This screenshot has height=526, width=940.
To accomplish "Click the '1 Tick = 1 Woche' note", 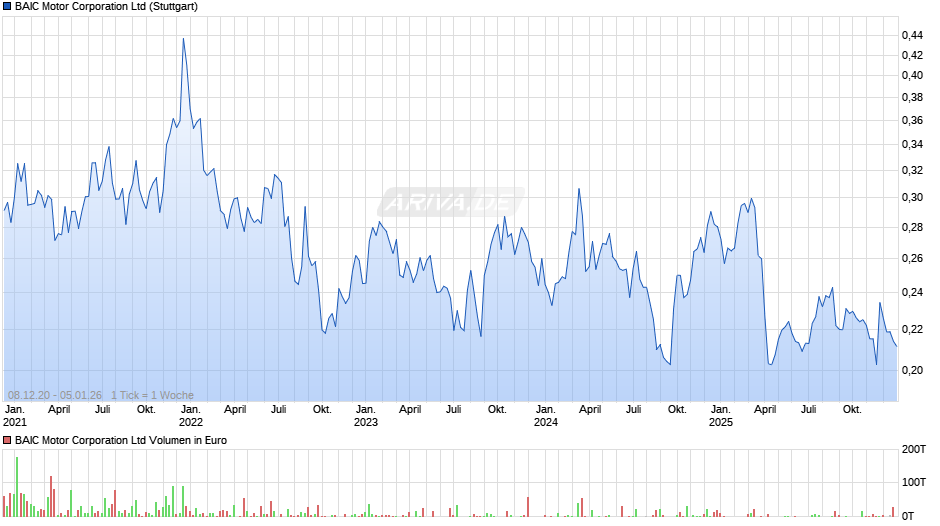I will (152, 395).
